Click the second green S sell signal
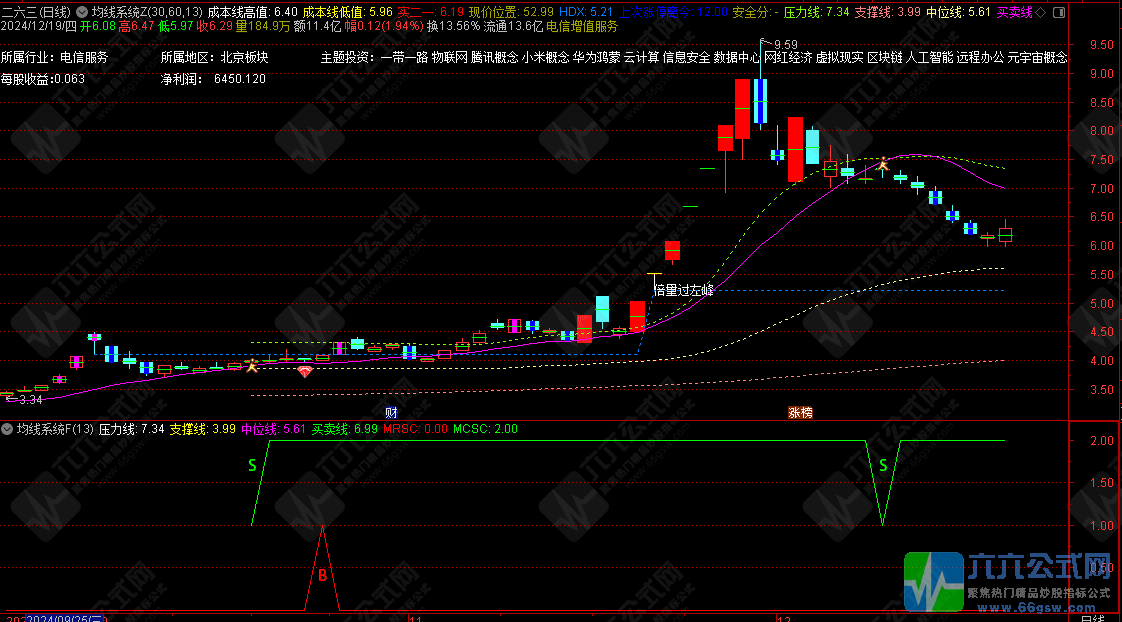 [882, 465]
